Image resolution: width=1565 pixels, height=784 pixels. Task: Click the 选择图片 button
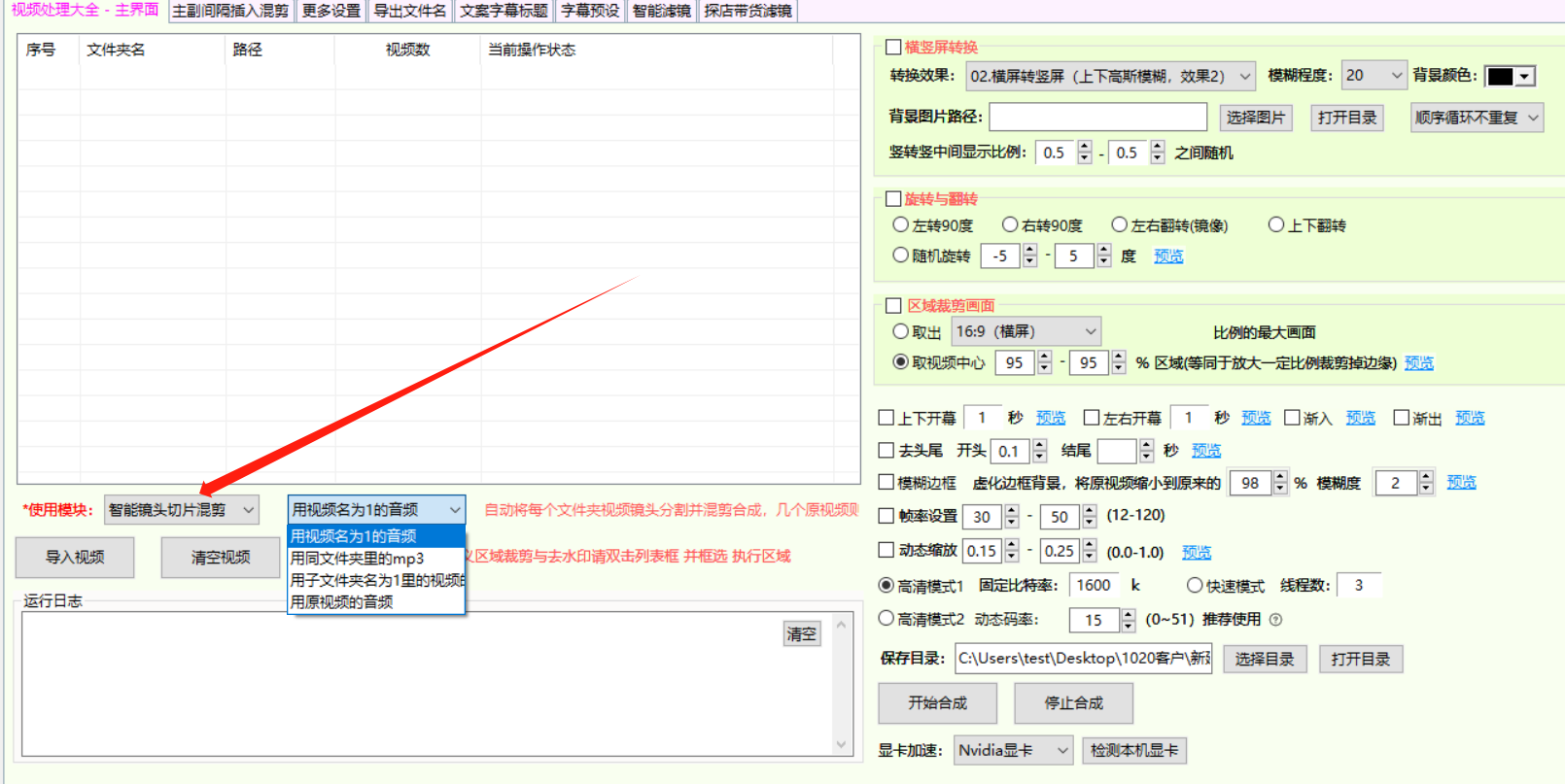tap(1256, 118)
